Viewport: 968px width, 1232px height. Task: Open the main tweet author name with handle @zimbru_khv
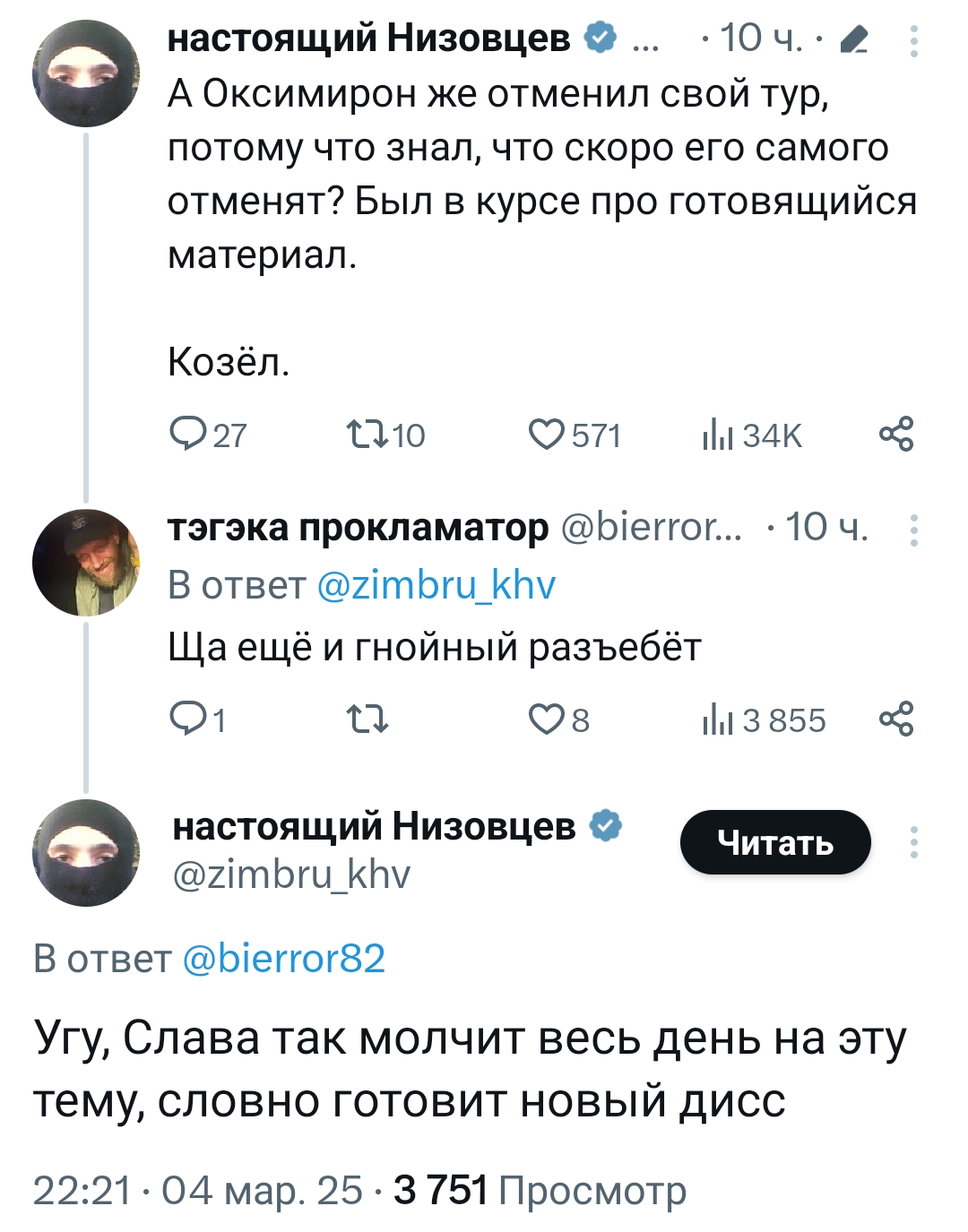(374, 827)
